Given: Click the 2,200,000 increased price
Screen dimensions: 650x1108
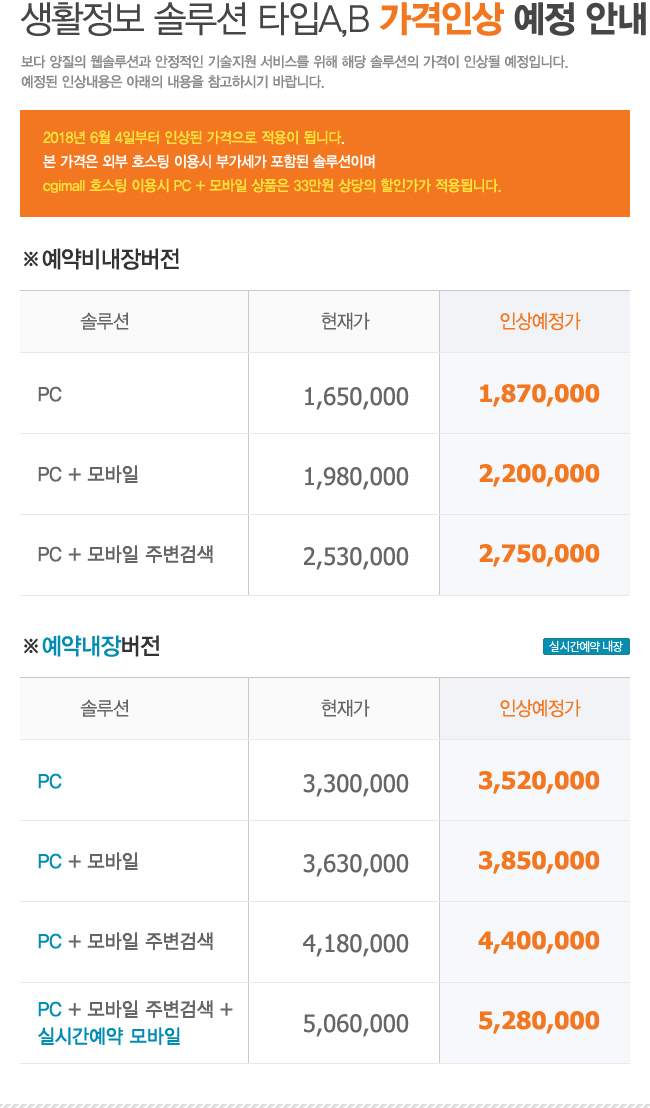Looking at the screenshot, I should [x=539, y=474].
